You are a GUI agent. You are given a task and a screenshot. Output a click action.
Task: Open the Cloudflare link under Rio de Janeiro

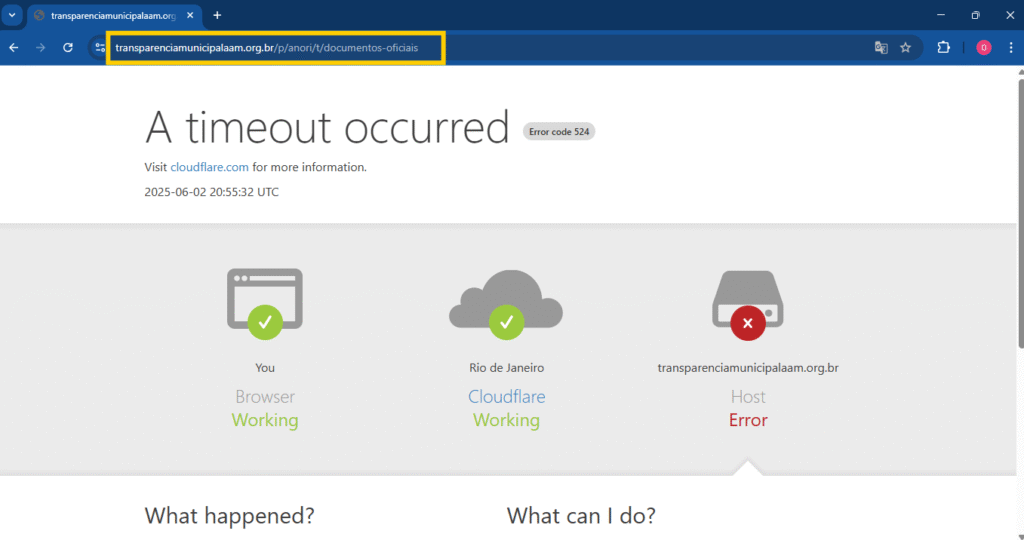click(x=506, y=396)
